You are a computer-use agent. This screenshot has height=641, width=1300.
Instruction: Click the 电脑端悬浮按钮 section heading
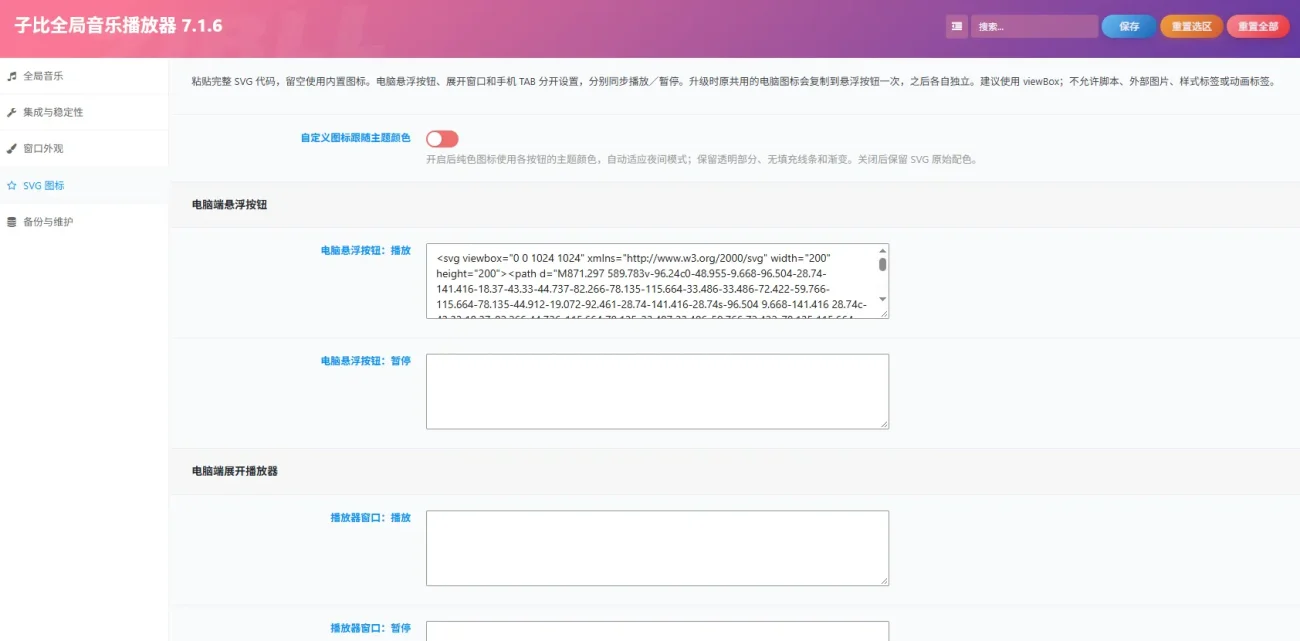pos(230,204)
